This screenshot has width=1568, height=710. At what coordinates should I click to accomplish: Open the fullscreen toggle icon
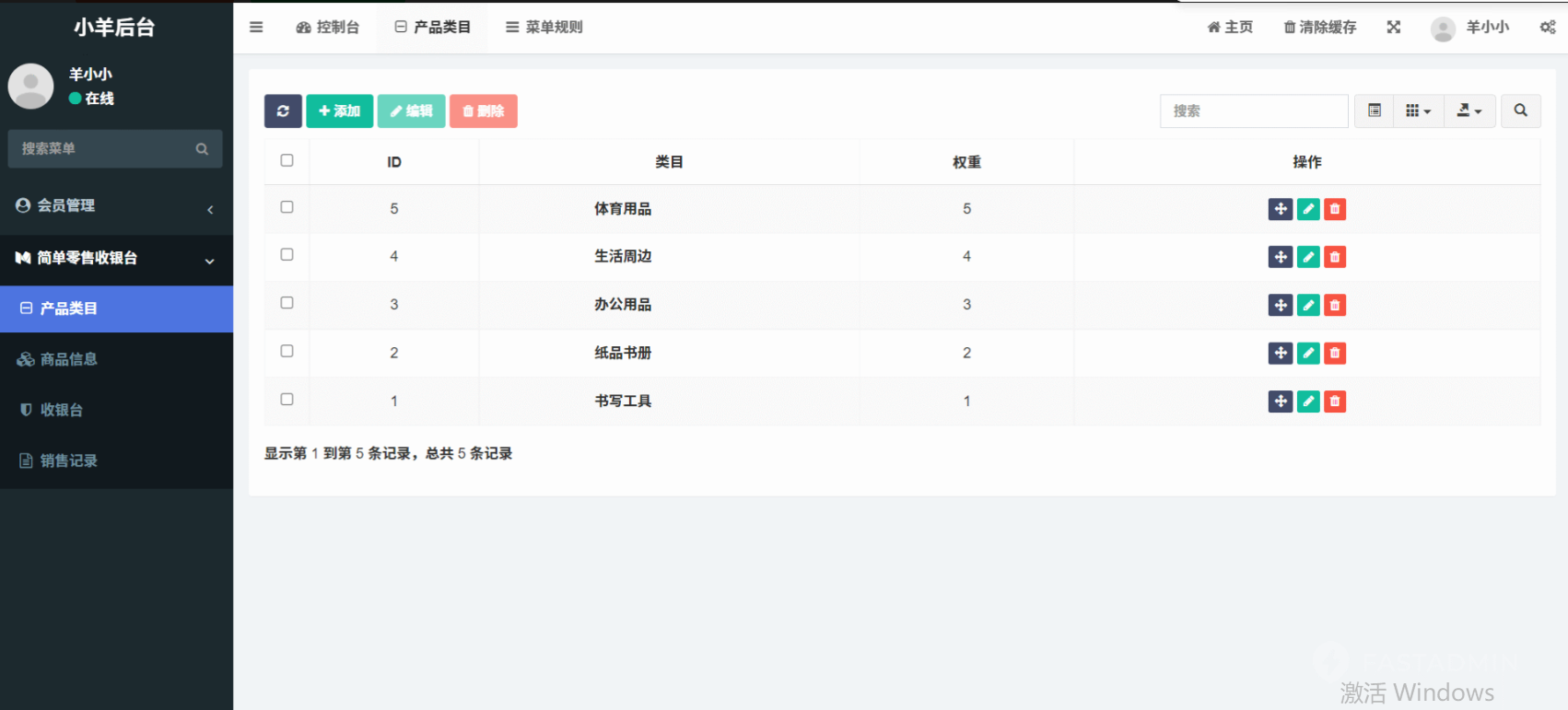coord(1394,28)
